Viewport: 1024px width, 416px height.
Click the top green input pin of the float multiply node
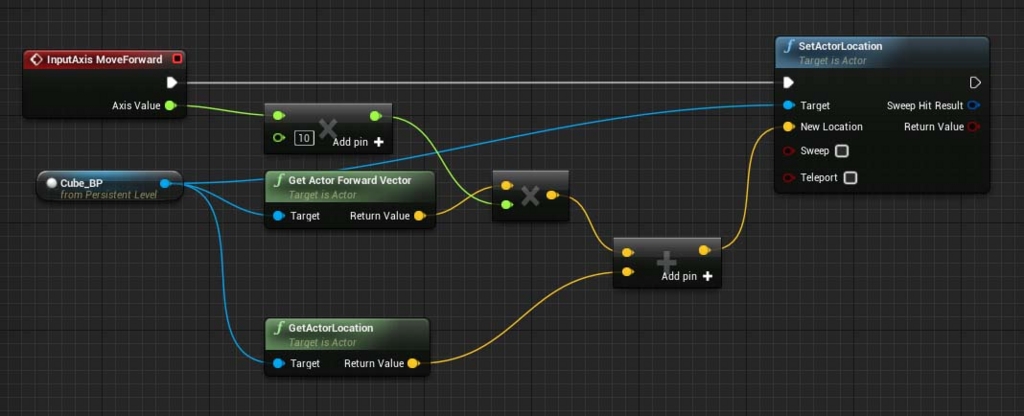pyautogui.click(x=278, y=116)
